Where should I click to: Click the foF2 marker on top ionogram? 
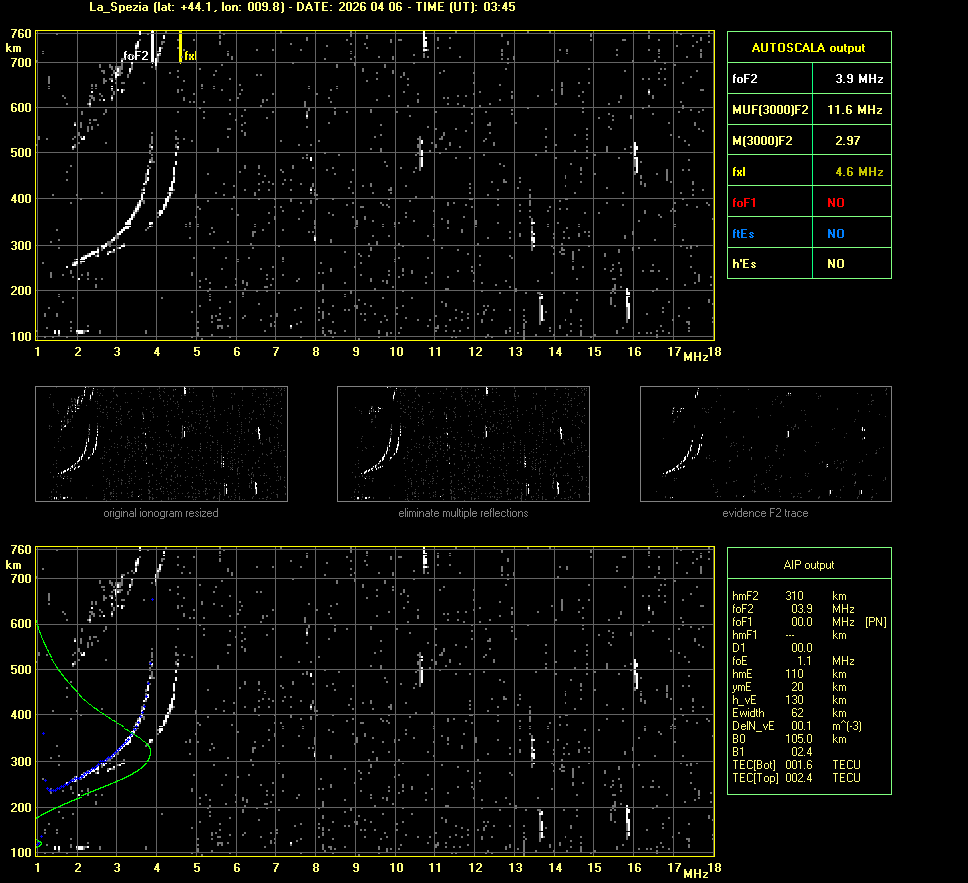[x=136, y=56]
